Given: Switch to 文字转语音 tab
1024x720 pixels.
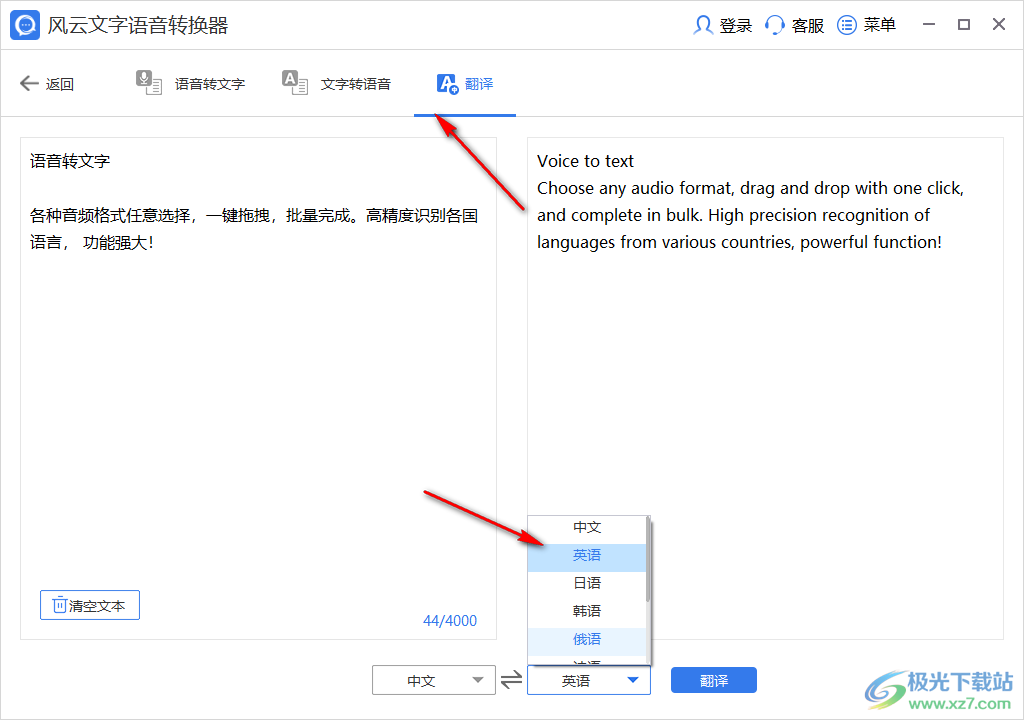Looking at the screenshot, I should point(337,84).
